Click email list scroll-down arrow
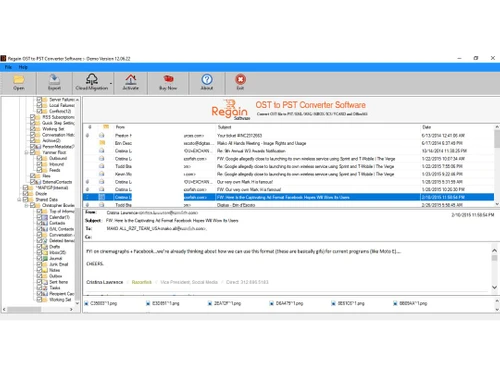500x375 pixels. [497, 204]
